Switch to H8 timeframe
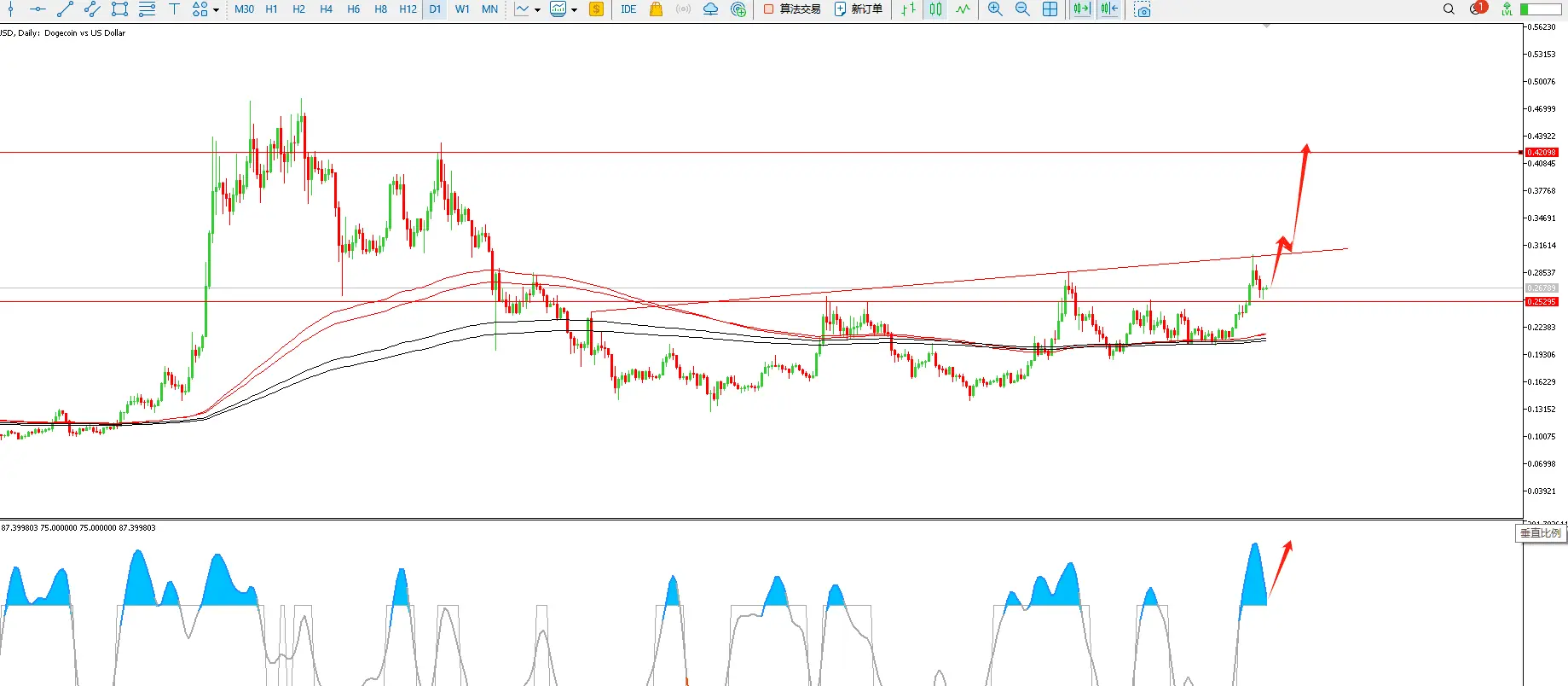Viewport: 1568px width, 686px height. pos(381,9)
